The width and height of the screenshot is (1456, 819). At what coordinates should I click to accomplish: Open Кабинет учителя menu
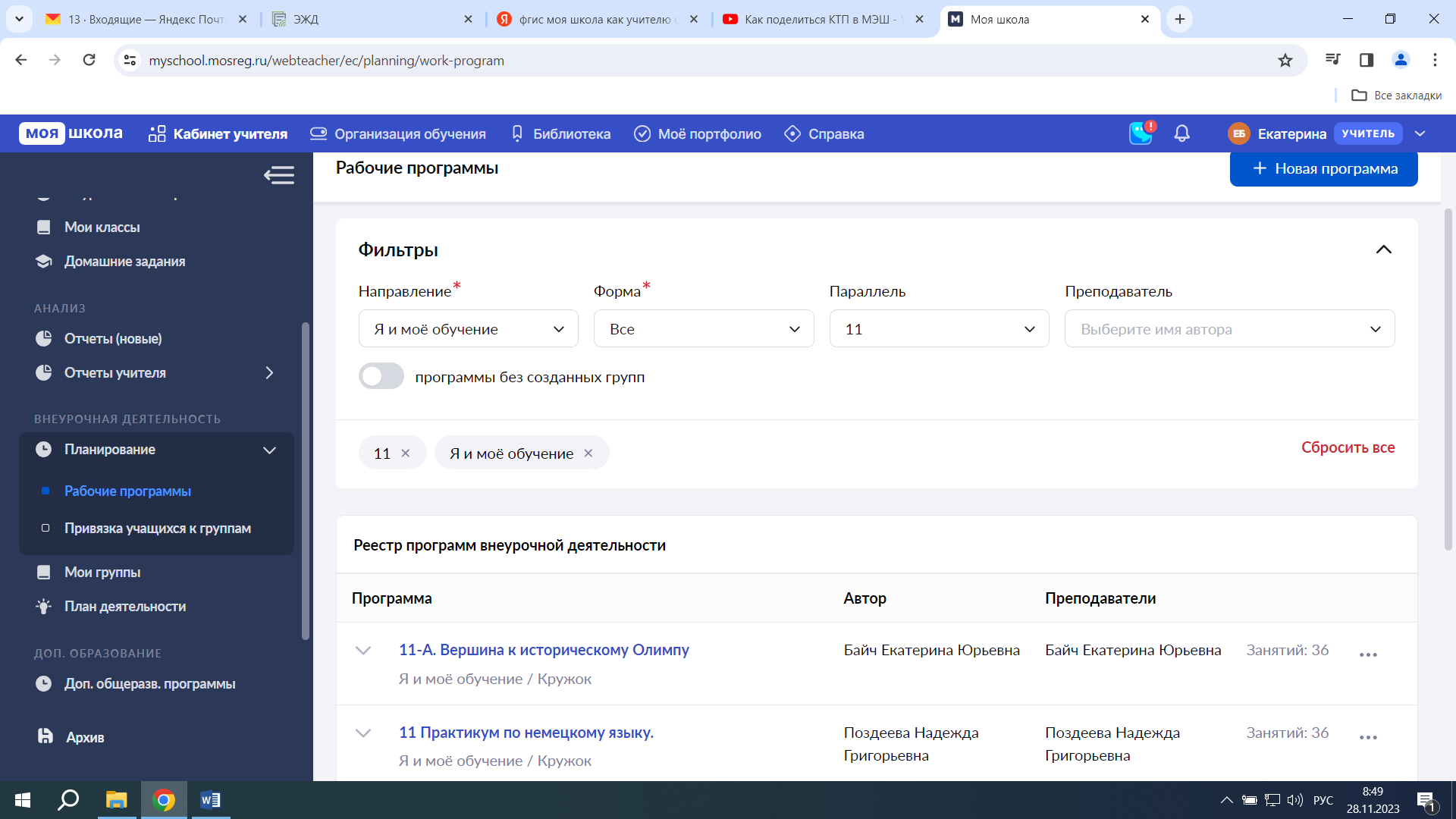218,133
